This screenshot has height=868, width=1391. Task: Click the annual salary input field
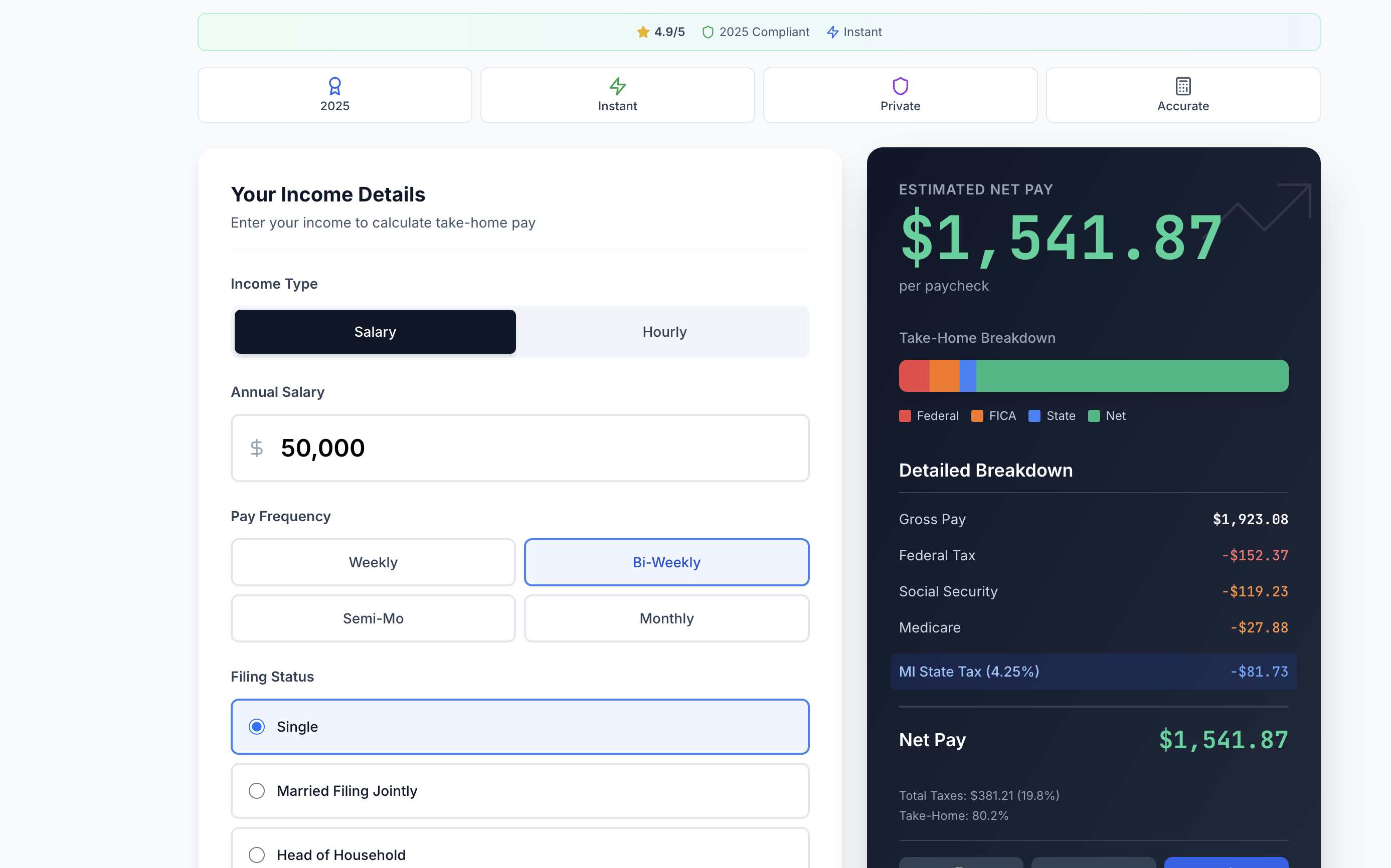coord(520,448)
